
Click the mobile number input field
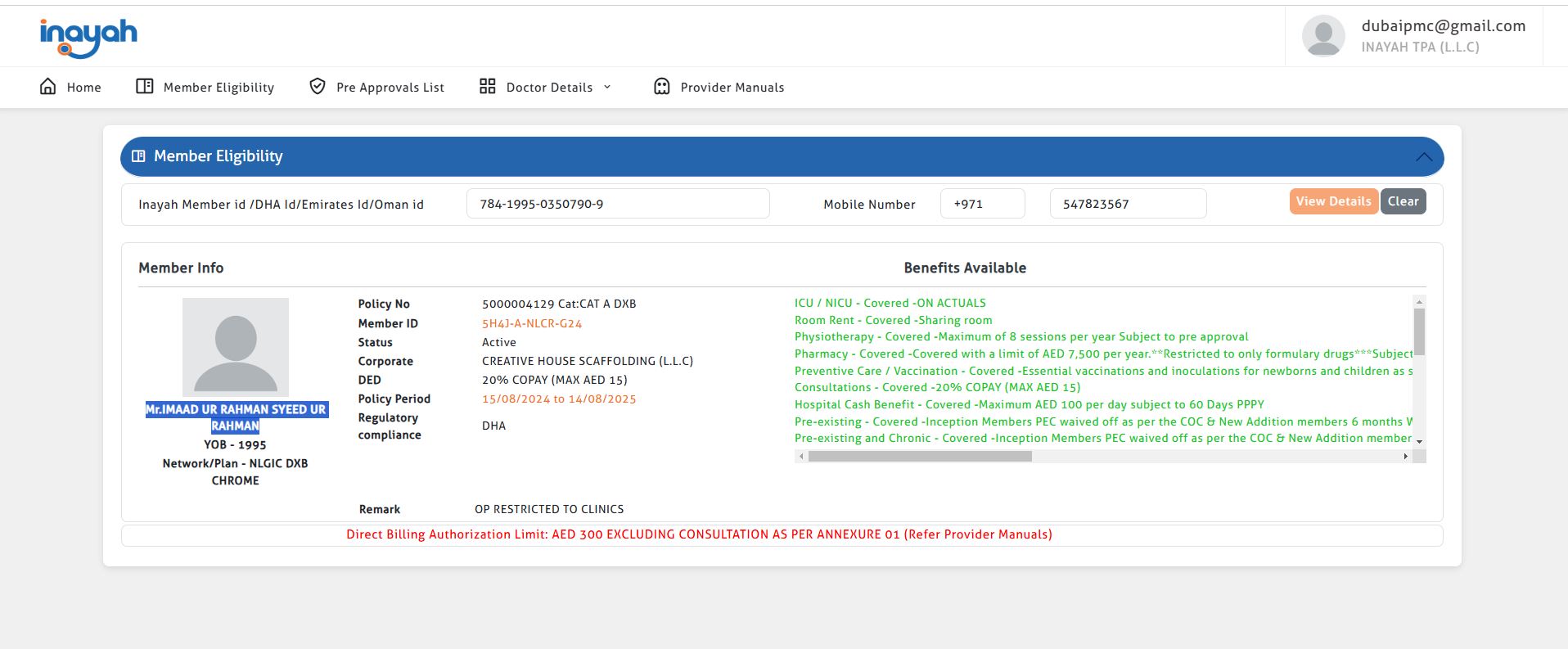(1129, 204)
